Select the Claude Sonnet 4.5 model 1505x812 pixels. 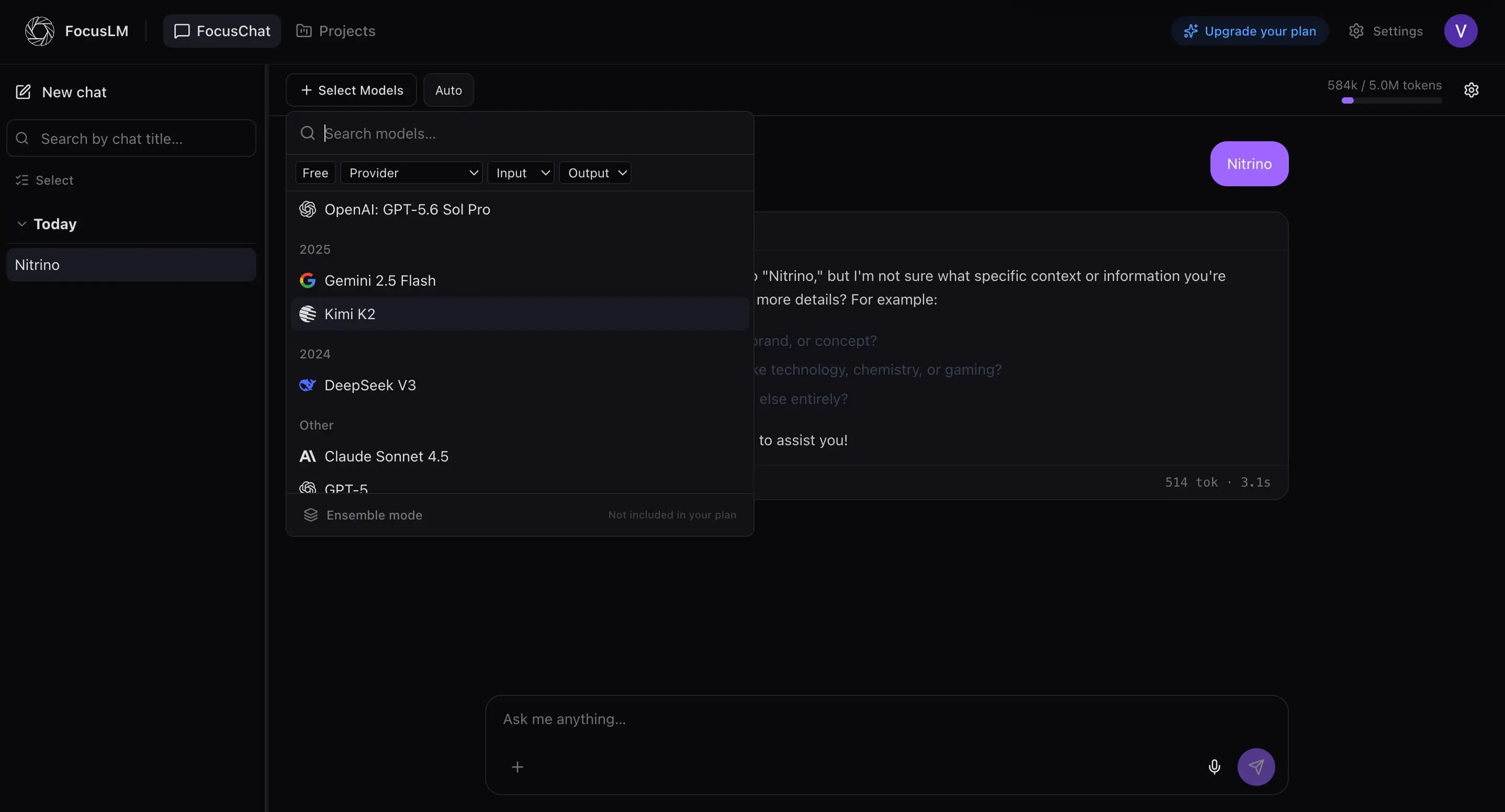coord(520,456)
